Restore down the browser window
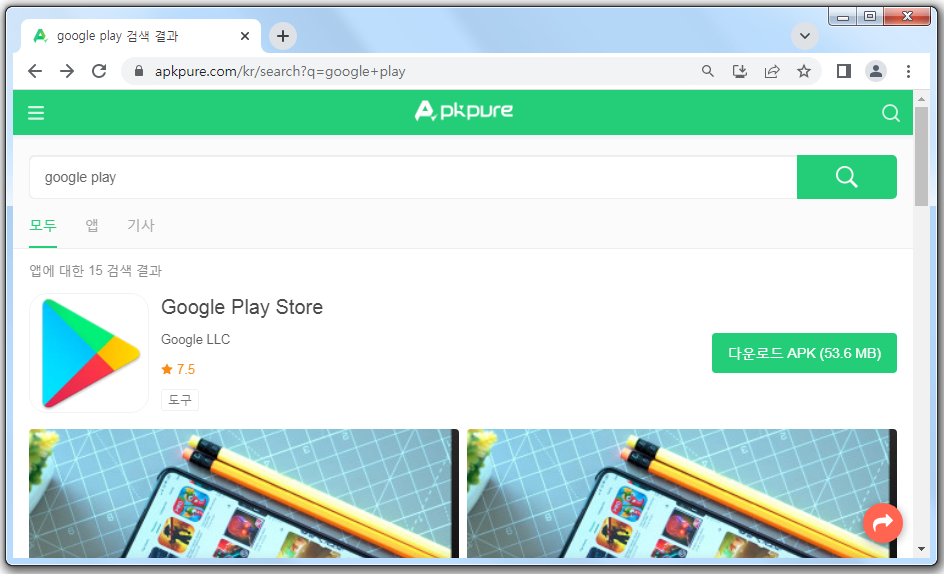 870,16
